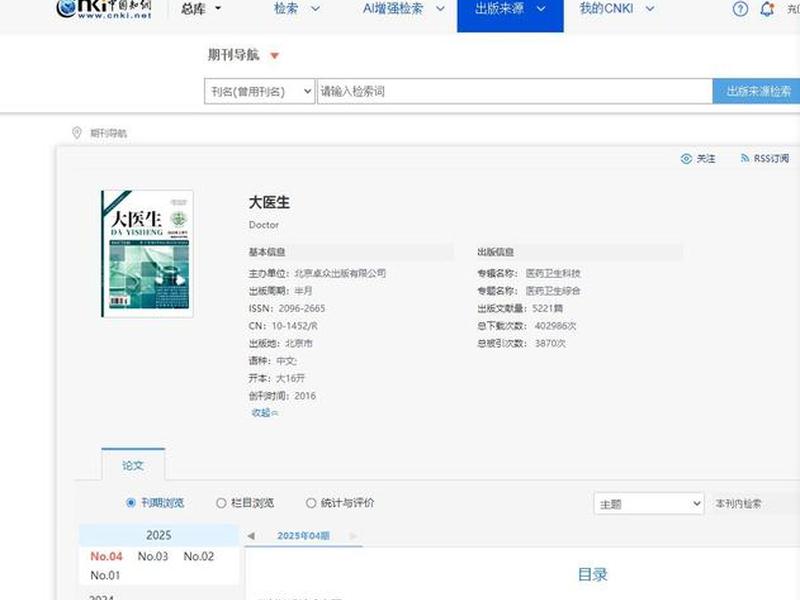Open the 刊名(曾用刊名) field selector

click(x=259, y=91)
